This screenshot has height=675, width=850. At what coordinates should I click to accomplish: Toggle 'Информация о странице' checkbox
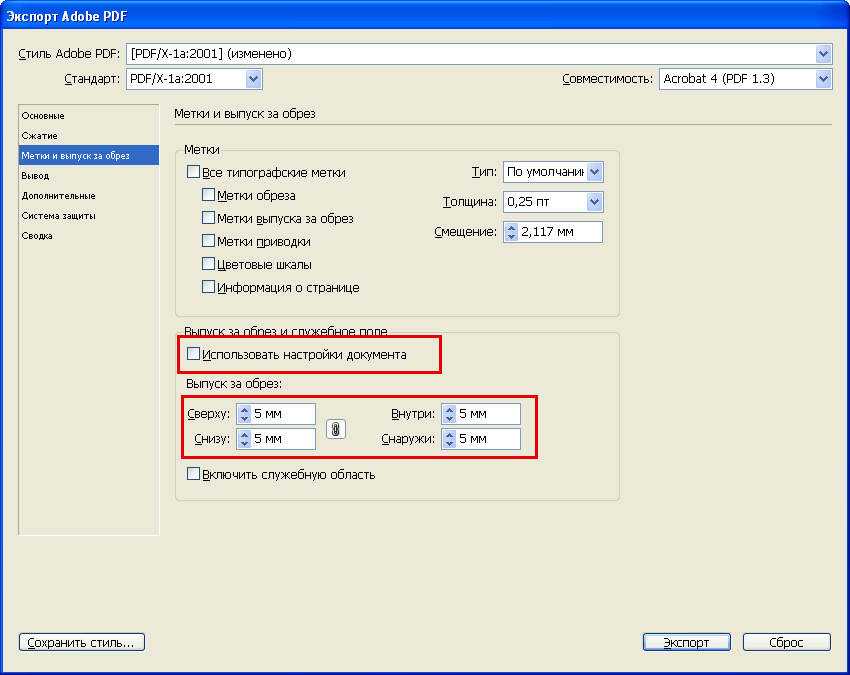click(x=208, y=287)
